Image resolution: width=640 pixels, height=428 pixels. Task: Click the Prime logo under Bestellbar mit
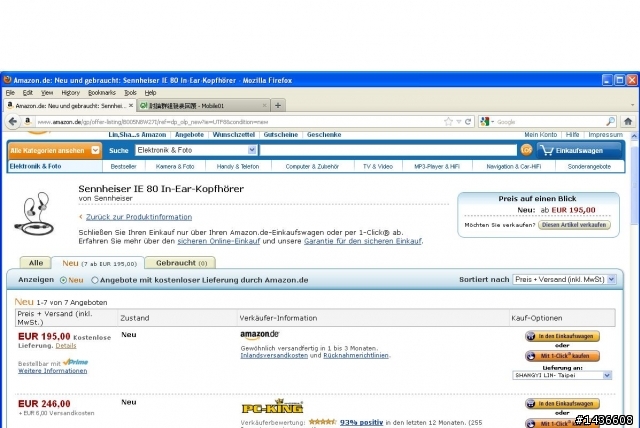pyautogui.click(x=76, y=362)
